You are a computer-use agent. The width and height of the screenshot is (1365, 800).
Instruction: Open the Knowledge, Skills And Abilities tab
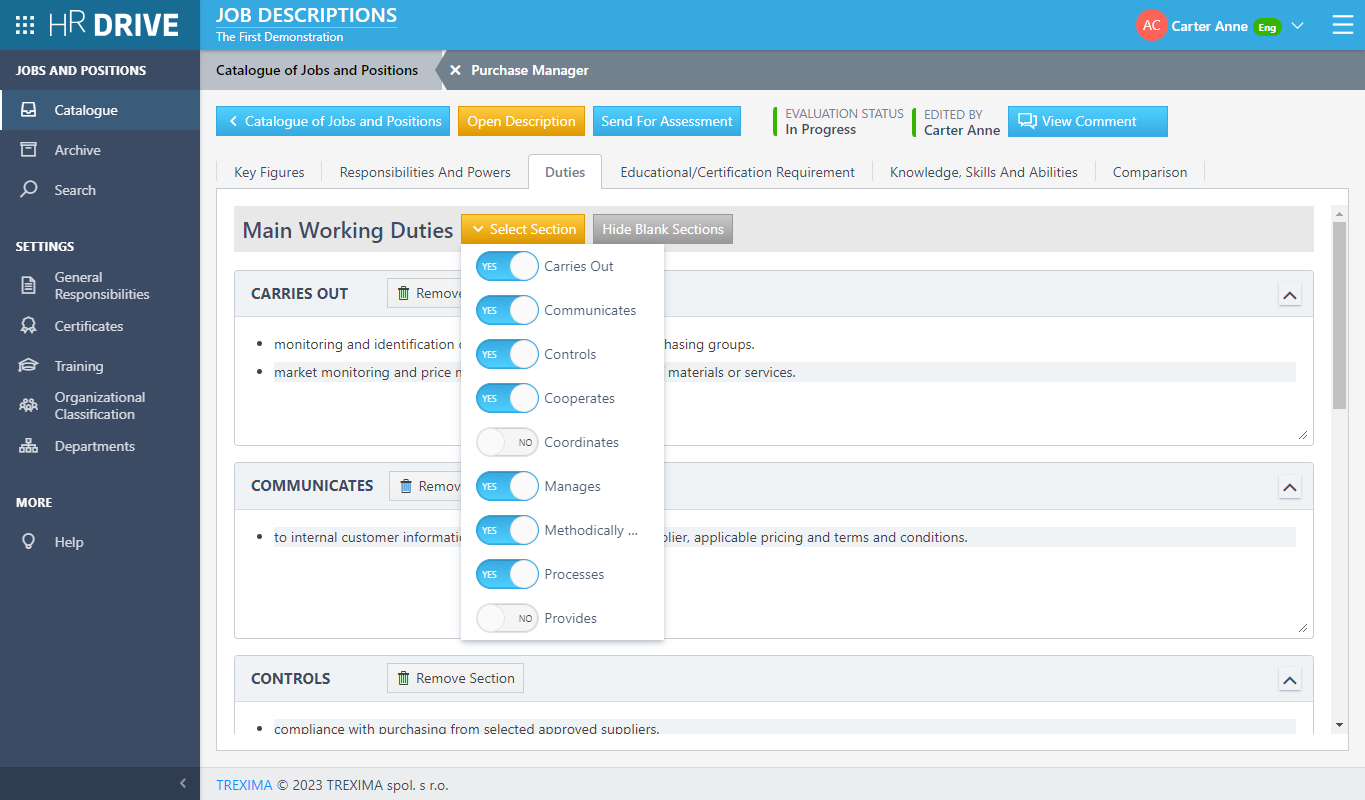[x=983, y=172]
